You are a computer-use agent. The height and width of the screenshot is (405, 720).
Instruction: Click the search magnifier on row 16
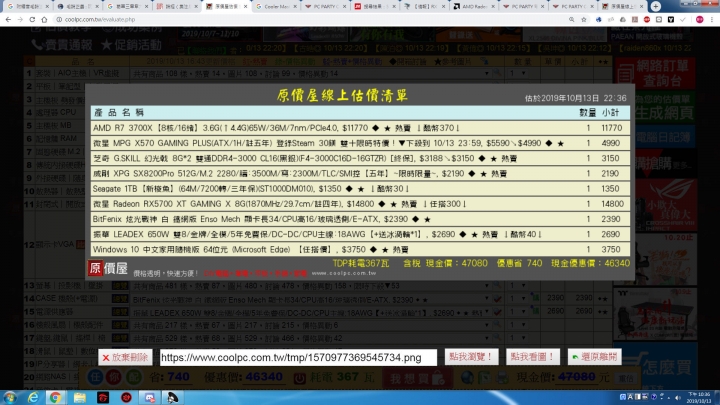click(x=497, y=325)
